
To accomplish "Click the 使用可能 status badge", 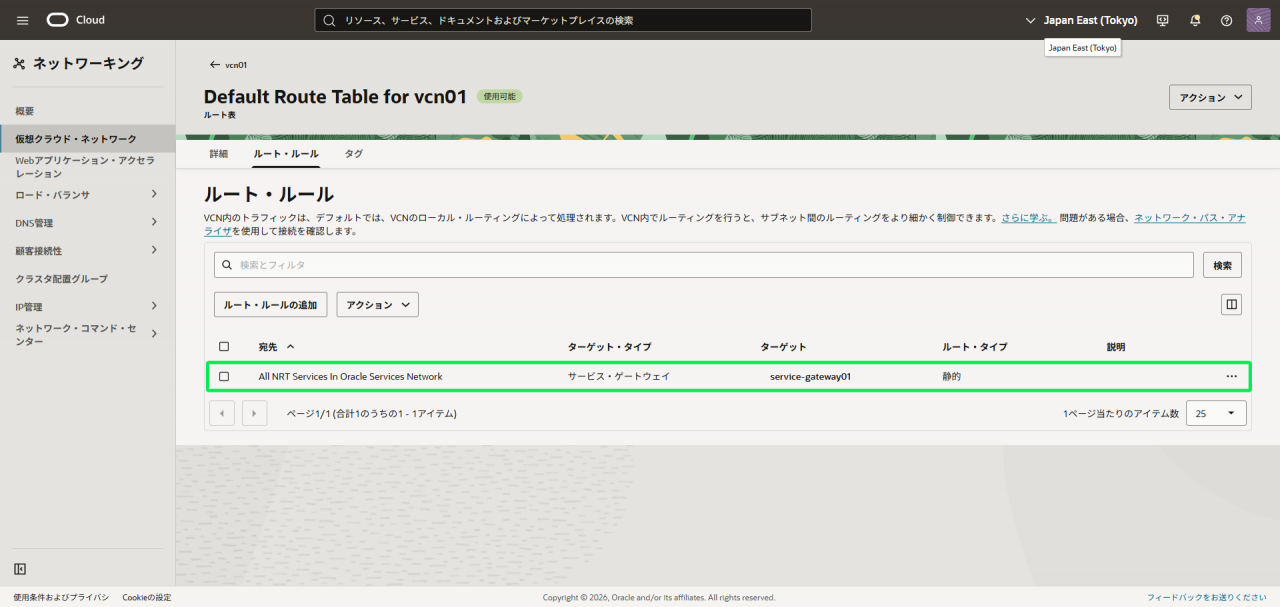I will 500,97.
